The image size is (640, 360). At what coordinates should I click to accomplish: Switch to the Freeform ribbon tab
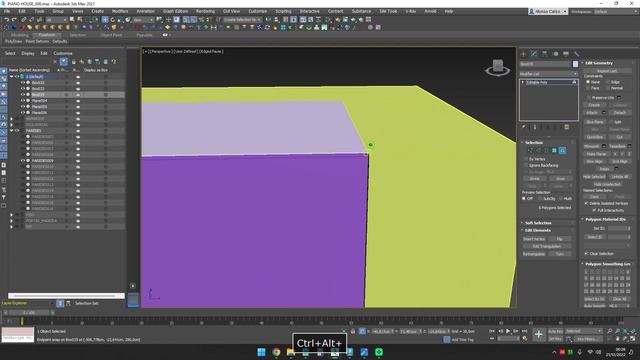[47, 35]
